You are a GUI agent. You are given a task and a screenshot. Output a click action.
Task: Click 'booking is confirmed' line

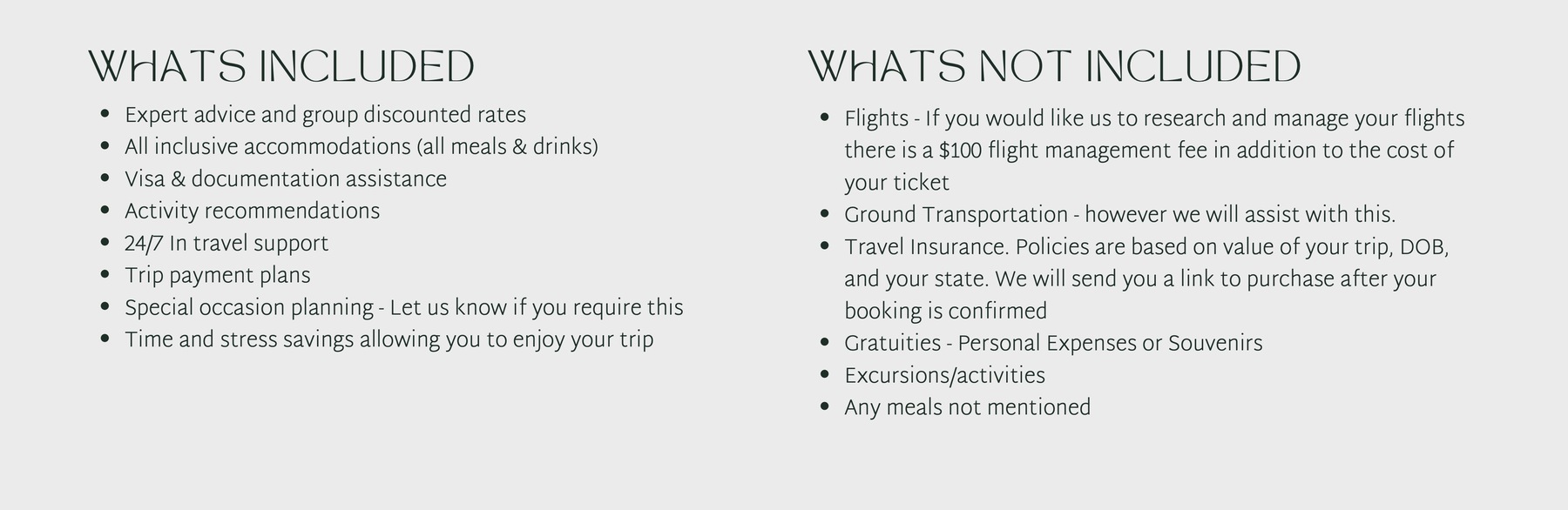945,312
